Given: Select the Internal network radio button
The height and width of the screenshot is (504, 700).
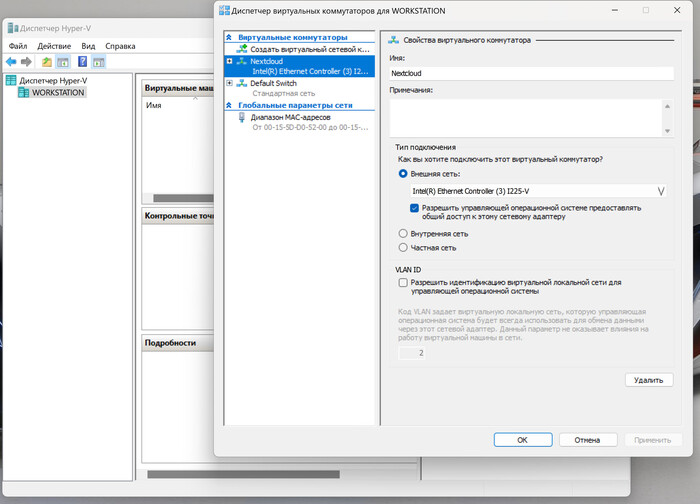Looking at the screenshot, I should coord(403,233).
